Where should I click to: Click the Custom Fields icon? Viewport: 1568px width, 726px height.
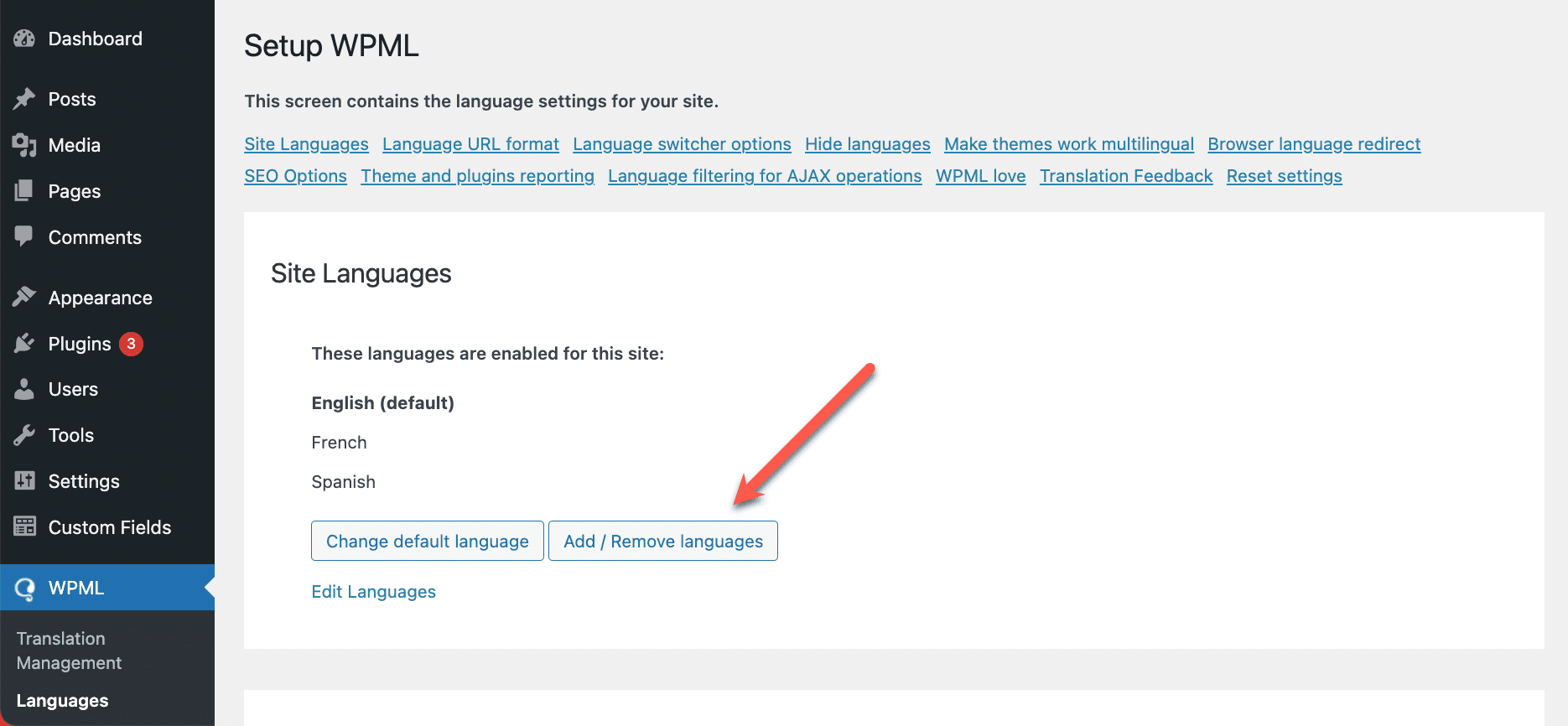pos(24,526)
